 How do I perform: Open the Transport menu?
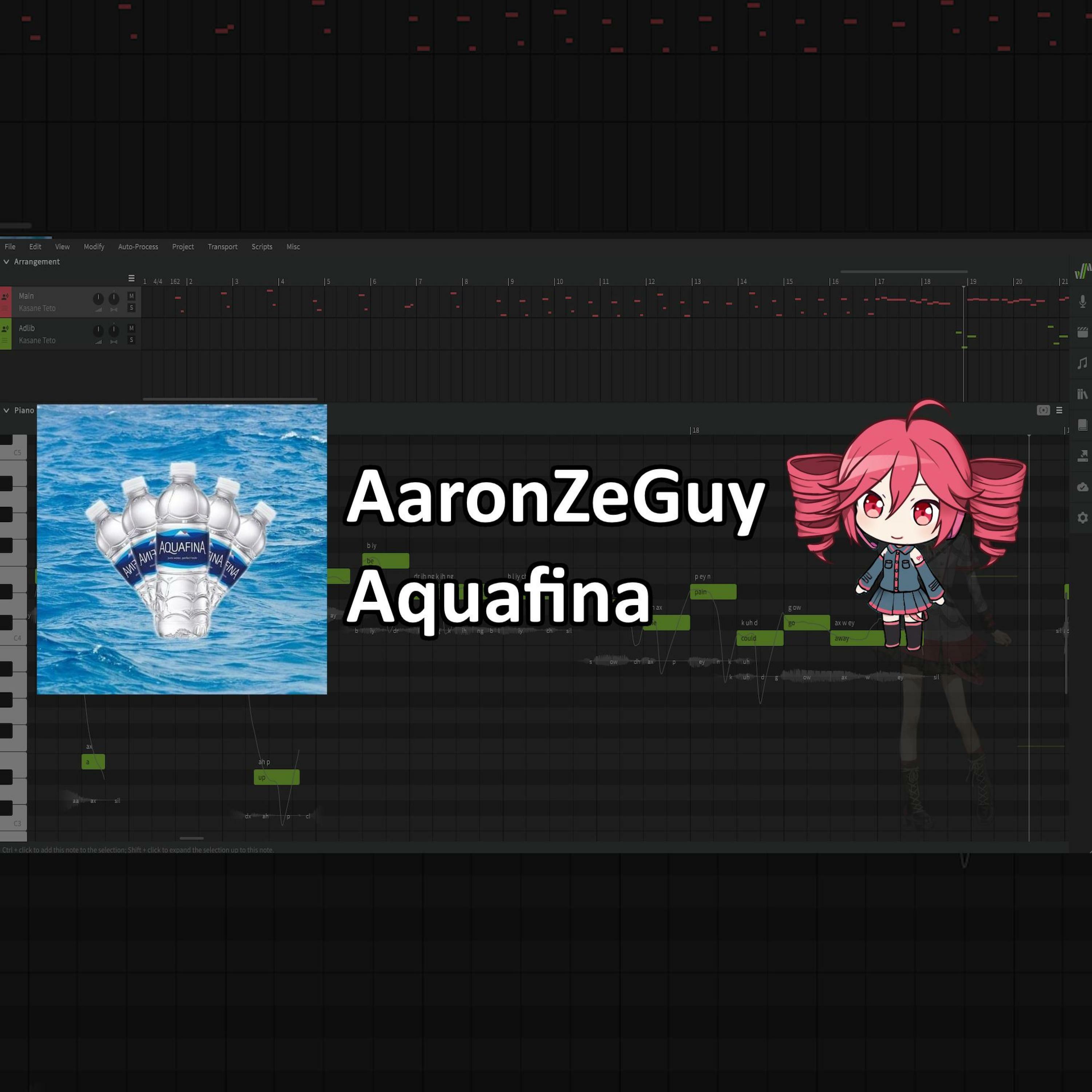coord(222,246)
